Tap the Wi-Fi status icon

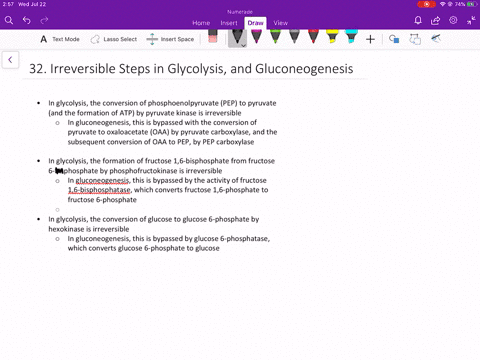coord(443,4)
